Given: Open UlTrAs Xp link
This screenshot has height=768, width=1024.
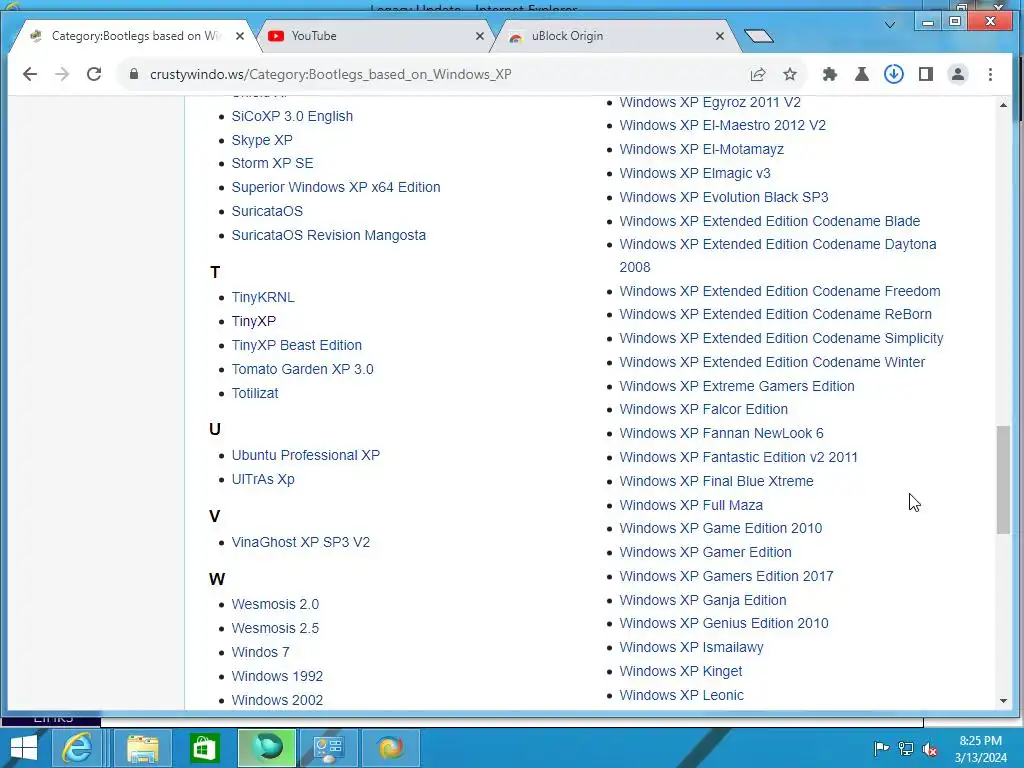Looking at the screenshot, I should pyautogui.click(x=263, y=479).
